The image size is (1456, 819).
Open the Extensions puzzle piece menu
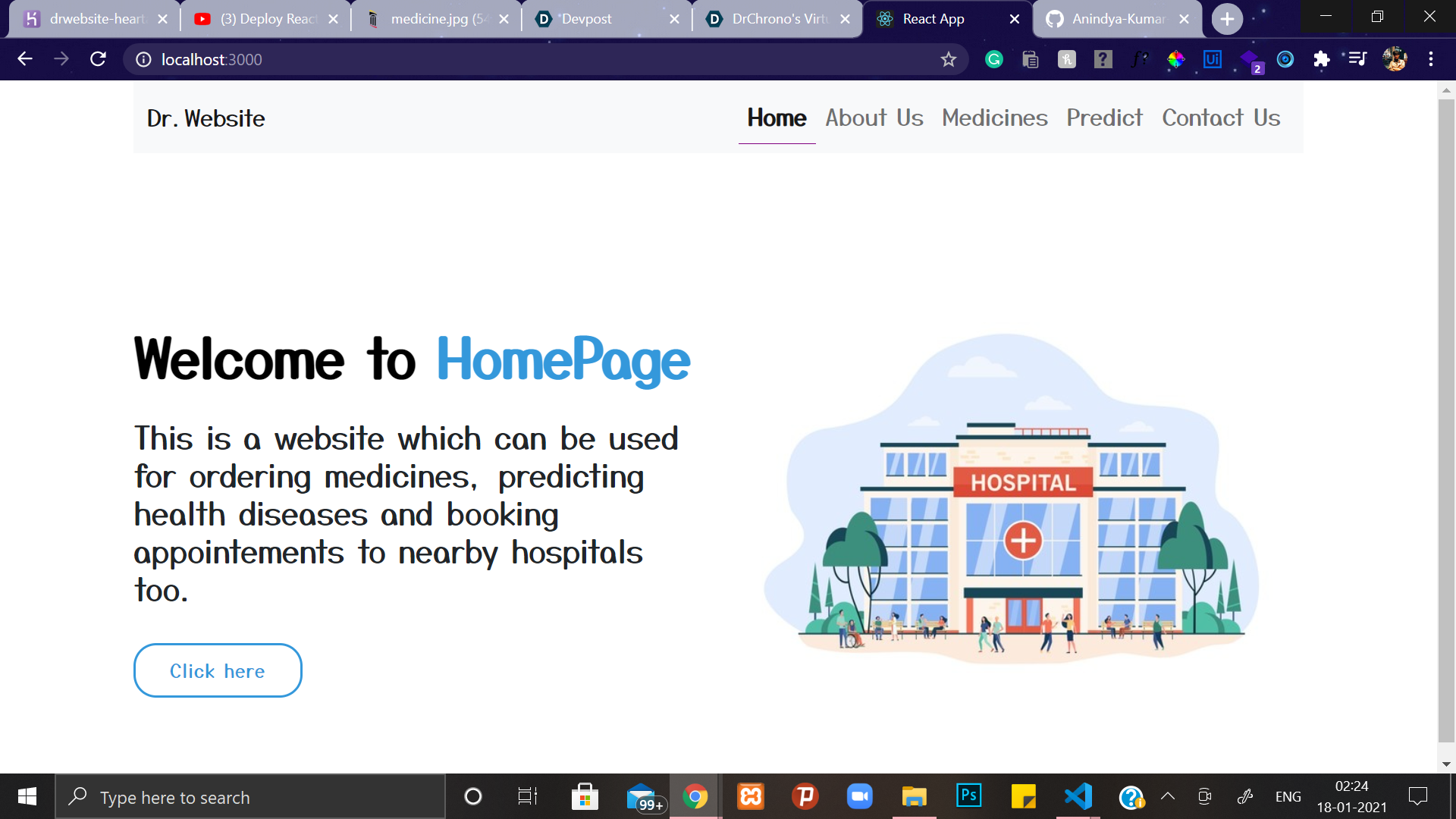1321,59
